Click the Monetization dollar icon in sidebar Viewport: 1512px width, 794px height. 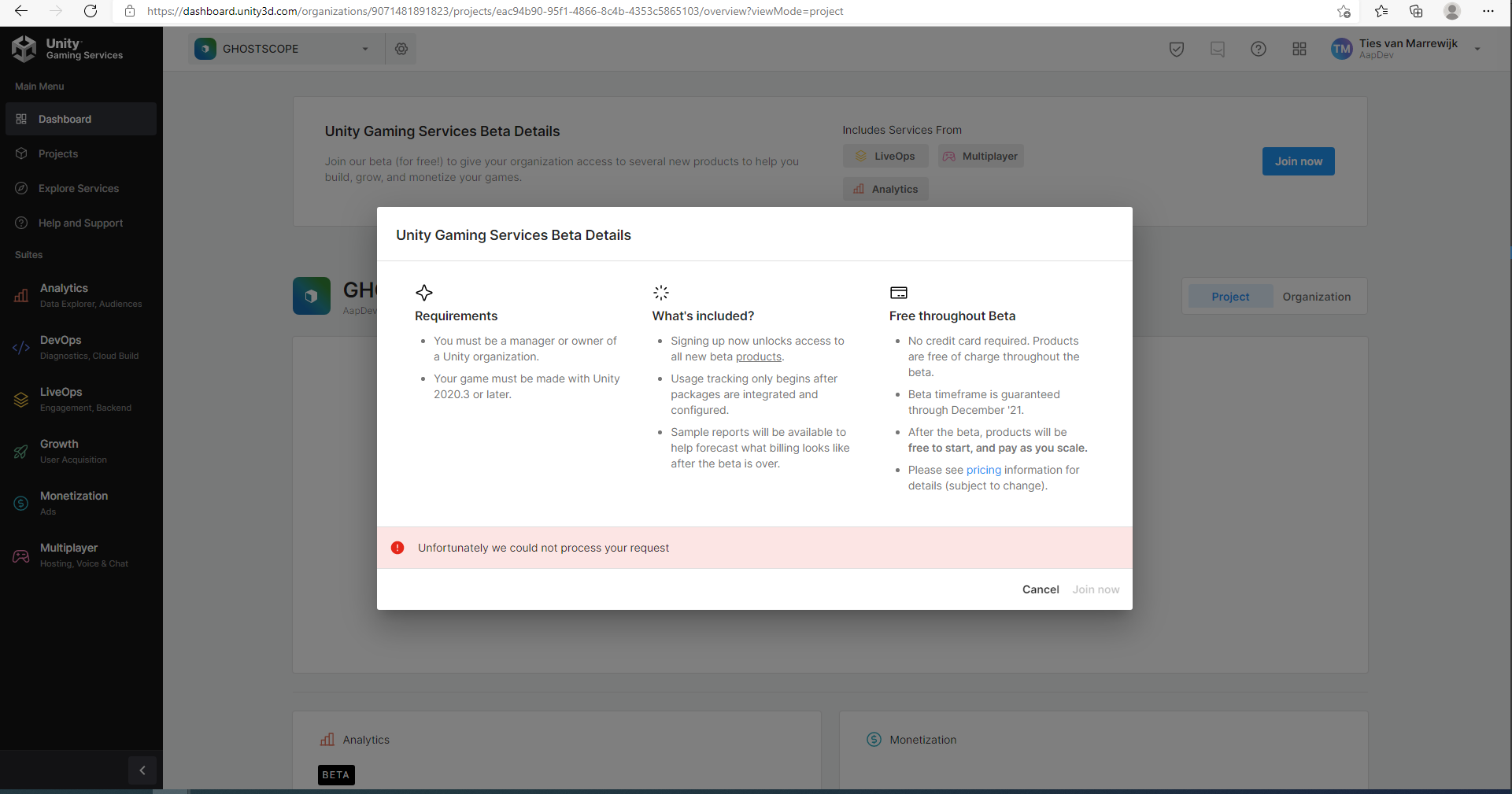click(x=21, y=504)
